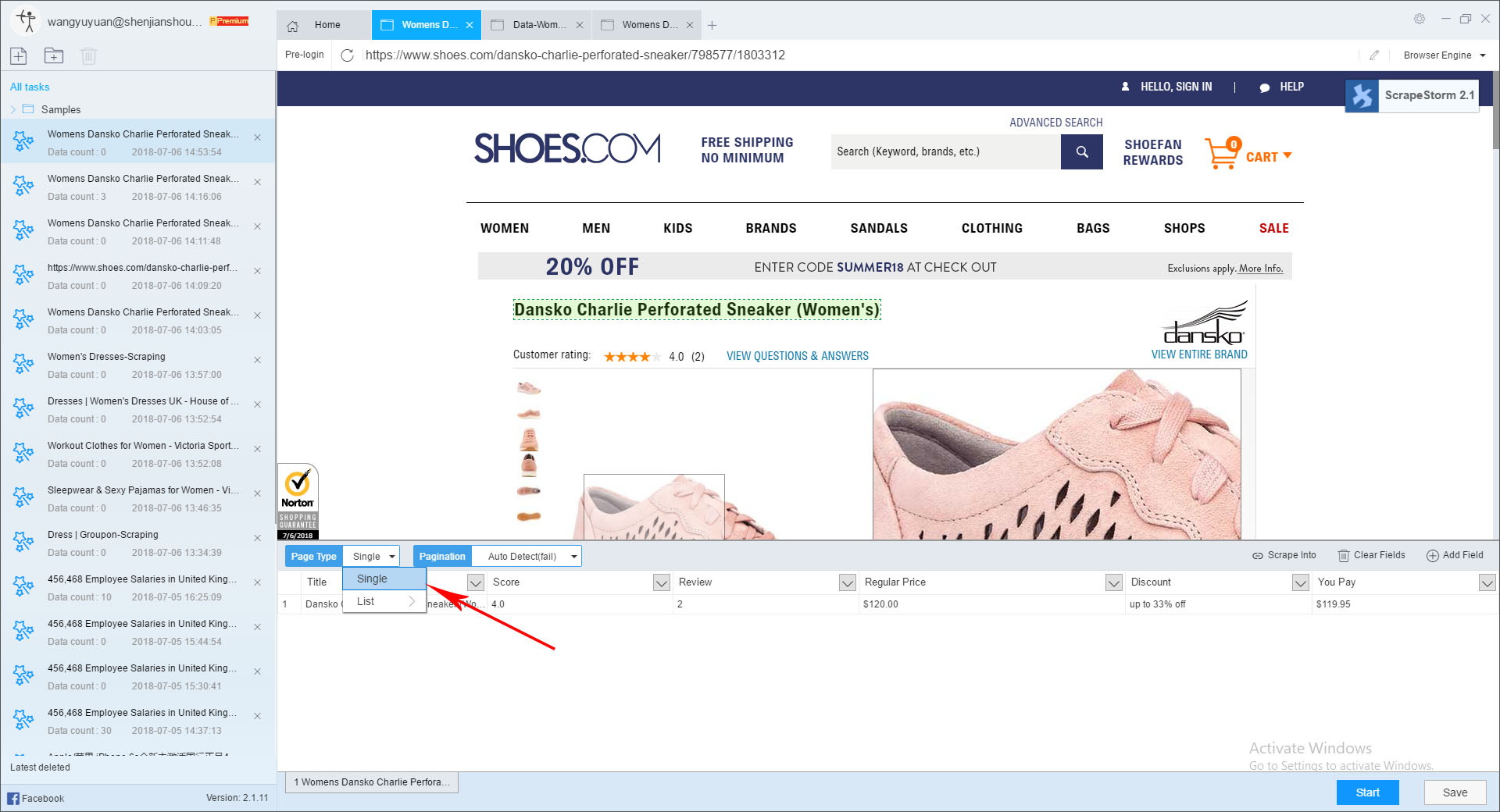
Task: Open the You Pay column dropdown arrow
Action: tap(1487, 582)
